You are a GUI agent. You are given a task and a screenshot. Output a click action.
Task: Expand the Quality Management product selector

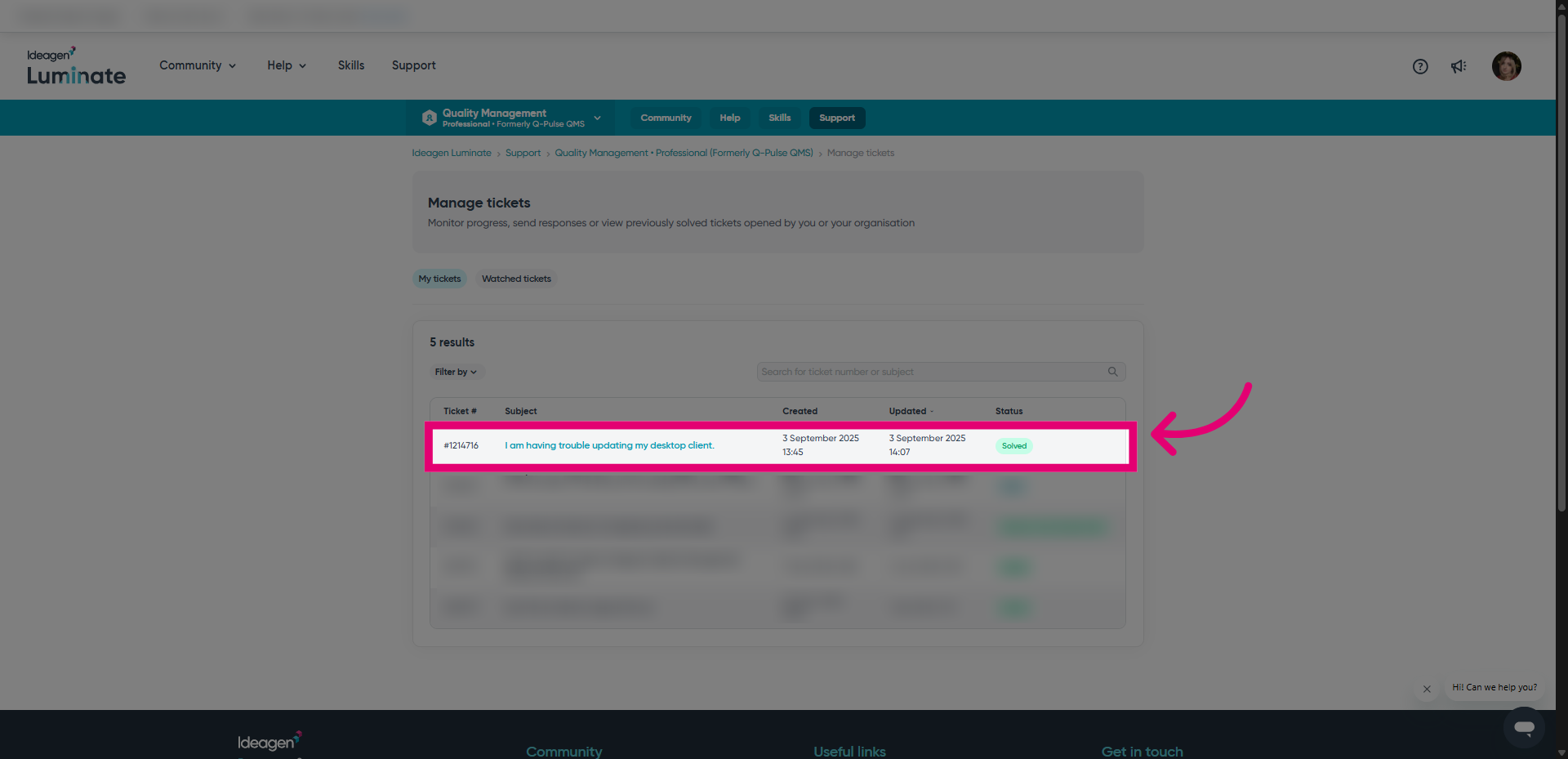pos(511,118)
